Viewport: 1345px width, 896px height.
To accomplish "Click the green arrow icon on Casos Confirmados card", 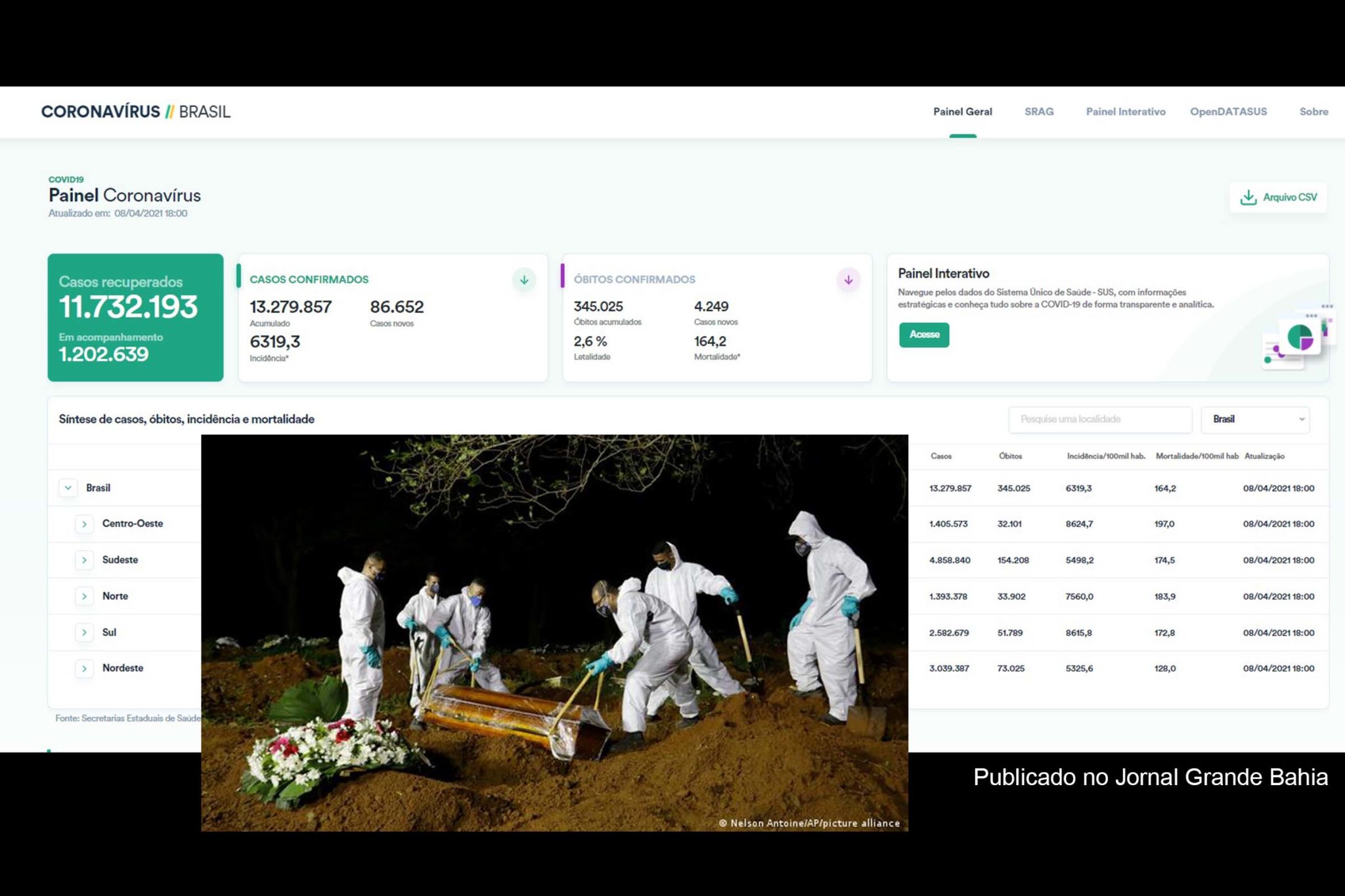I will [523, 280].
